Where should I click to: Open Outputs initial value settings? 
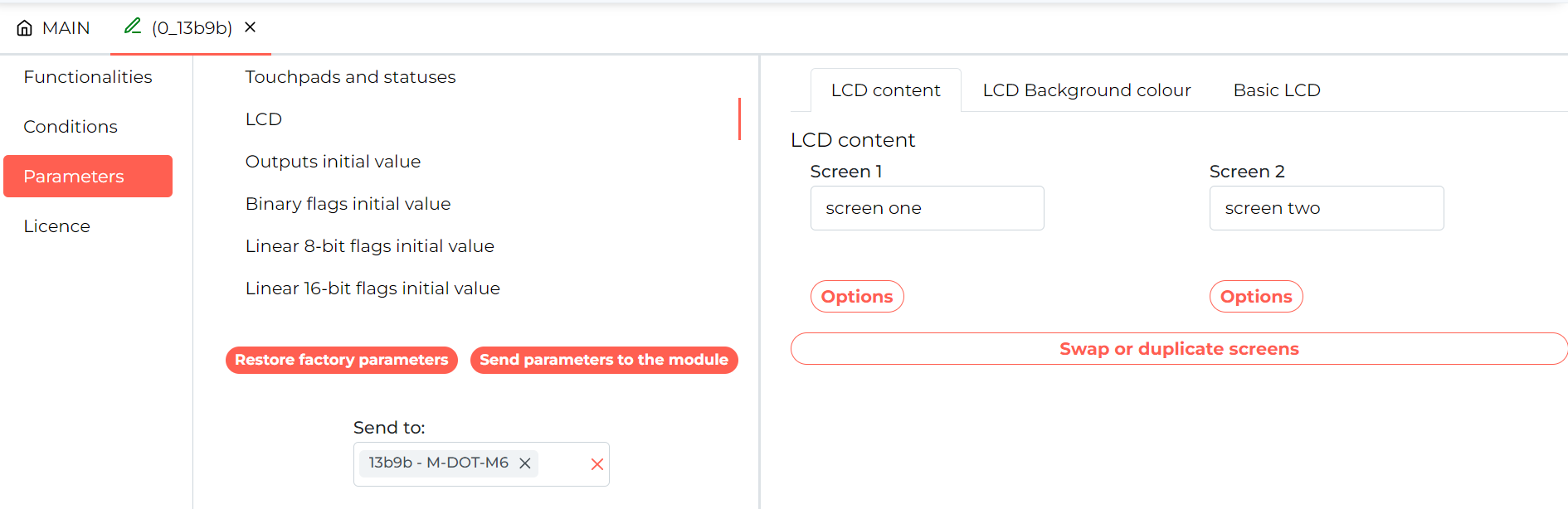point(333,162)
